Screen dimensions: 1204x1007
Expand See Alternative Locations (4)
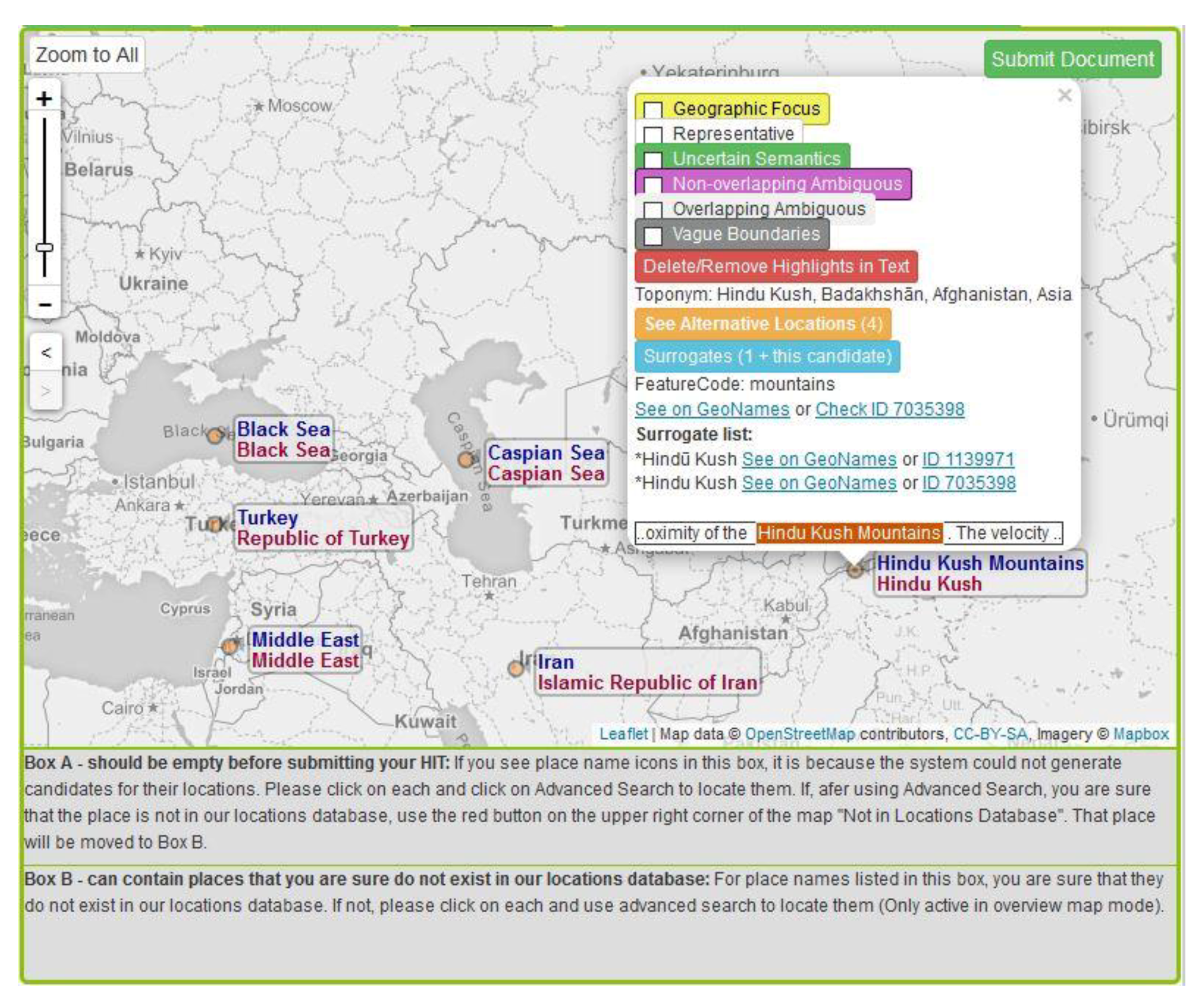763,324
